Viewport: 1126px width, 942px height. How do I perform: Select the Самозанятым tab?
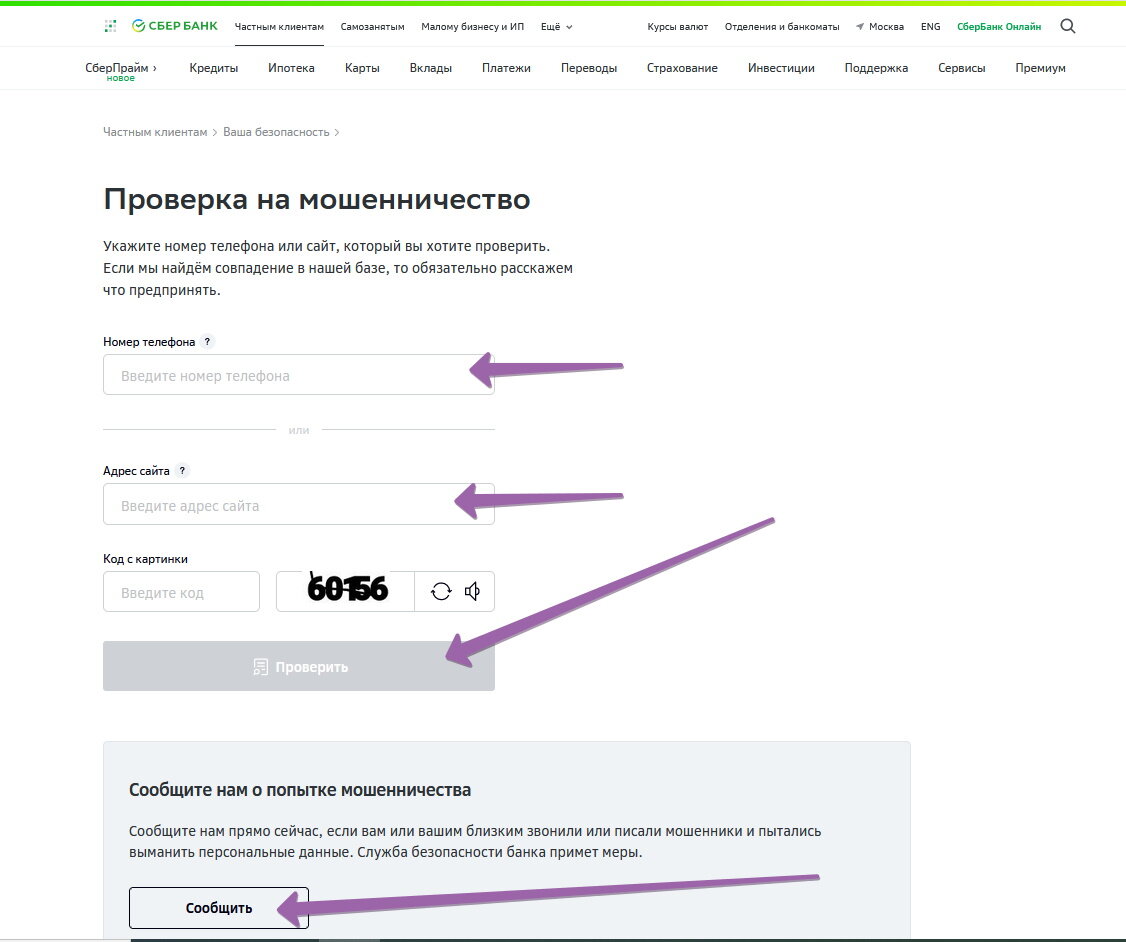tap(373, 27)
